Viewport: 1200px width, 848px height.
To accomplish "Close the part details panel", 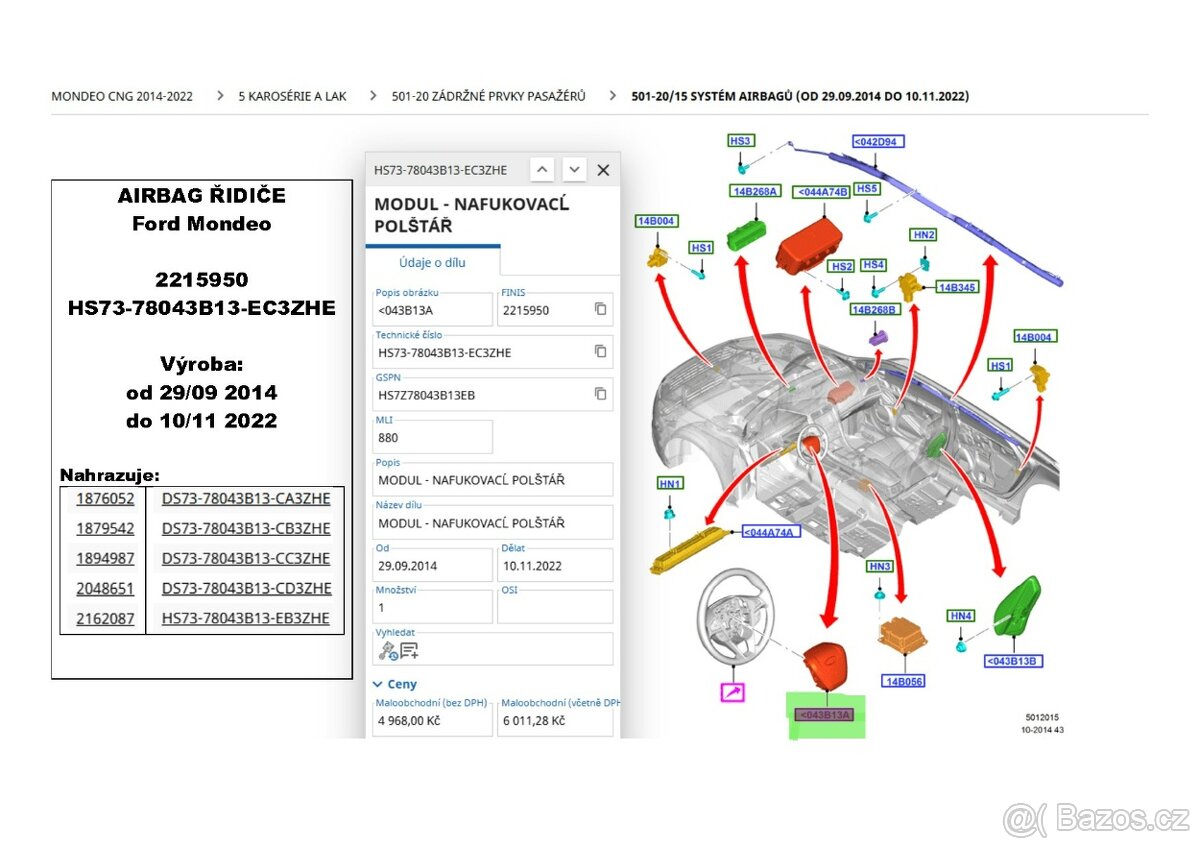I will tap(603, 170).
